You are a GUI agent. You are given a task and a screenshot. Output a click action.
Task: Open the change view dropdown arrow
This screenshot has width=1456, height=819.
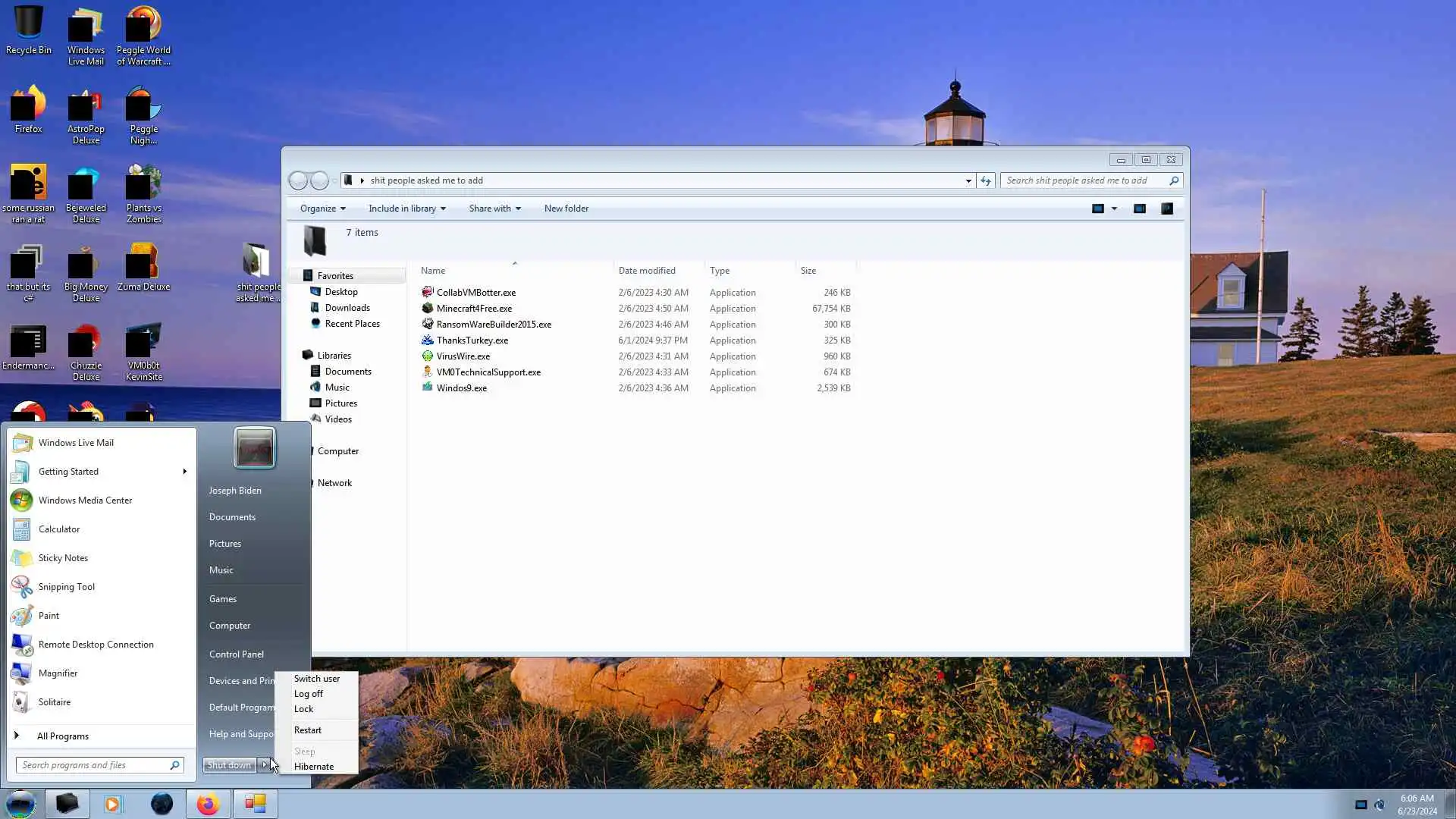tap(1114, 209)
